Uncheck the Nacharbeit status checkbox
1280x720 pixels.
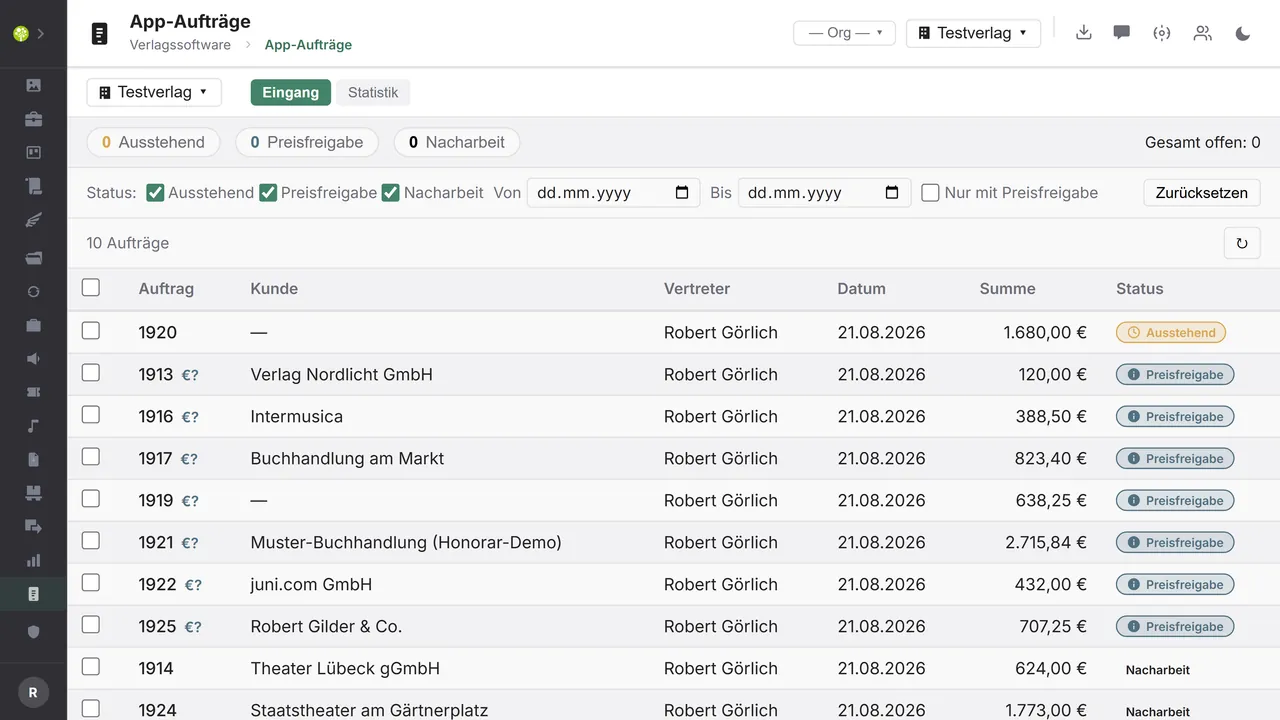click(x=391, y=192)
